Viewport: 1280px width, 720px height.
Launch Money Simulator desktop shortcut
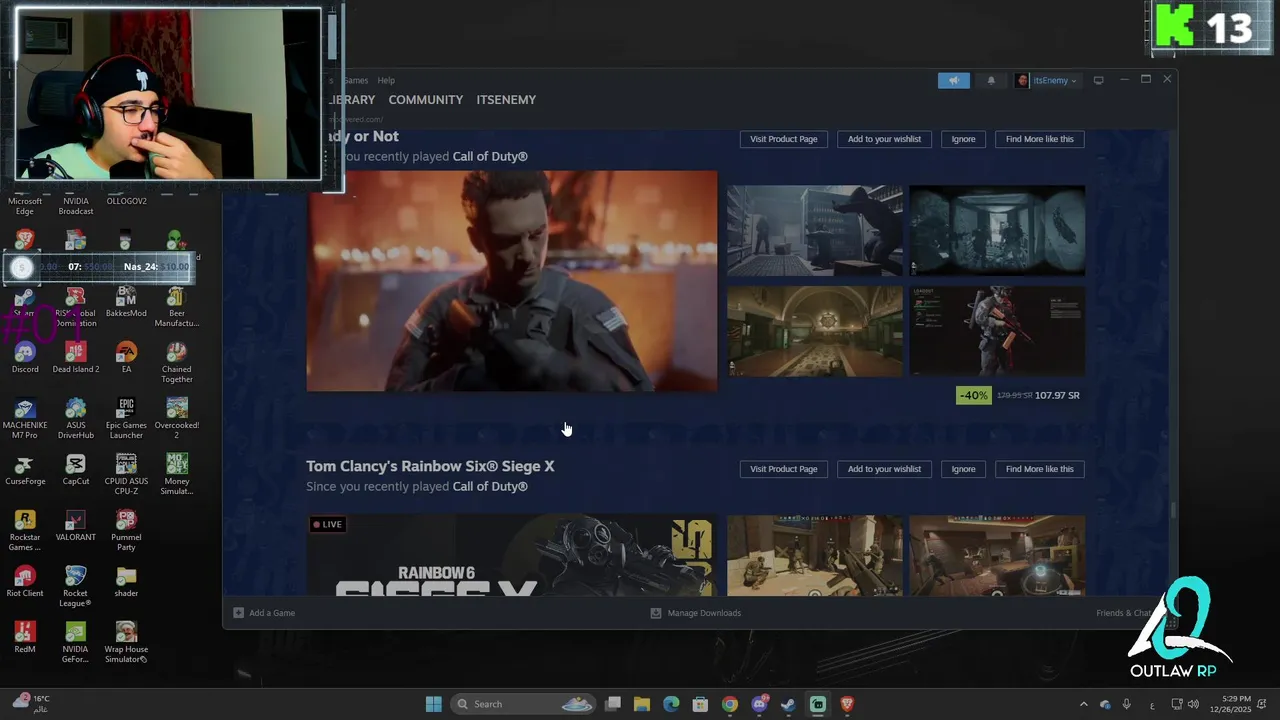tap(177, 474)
